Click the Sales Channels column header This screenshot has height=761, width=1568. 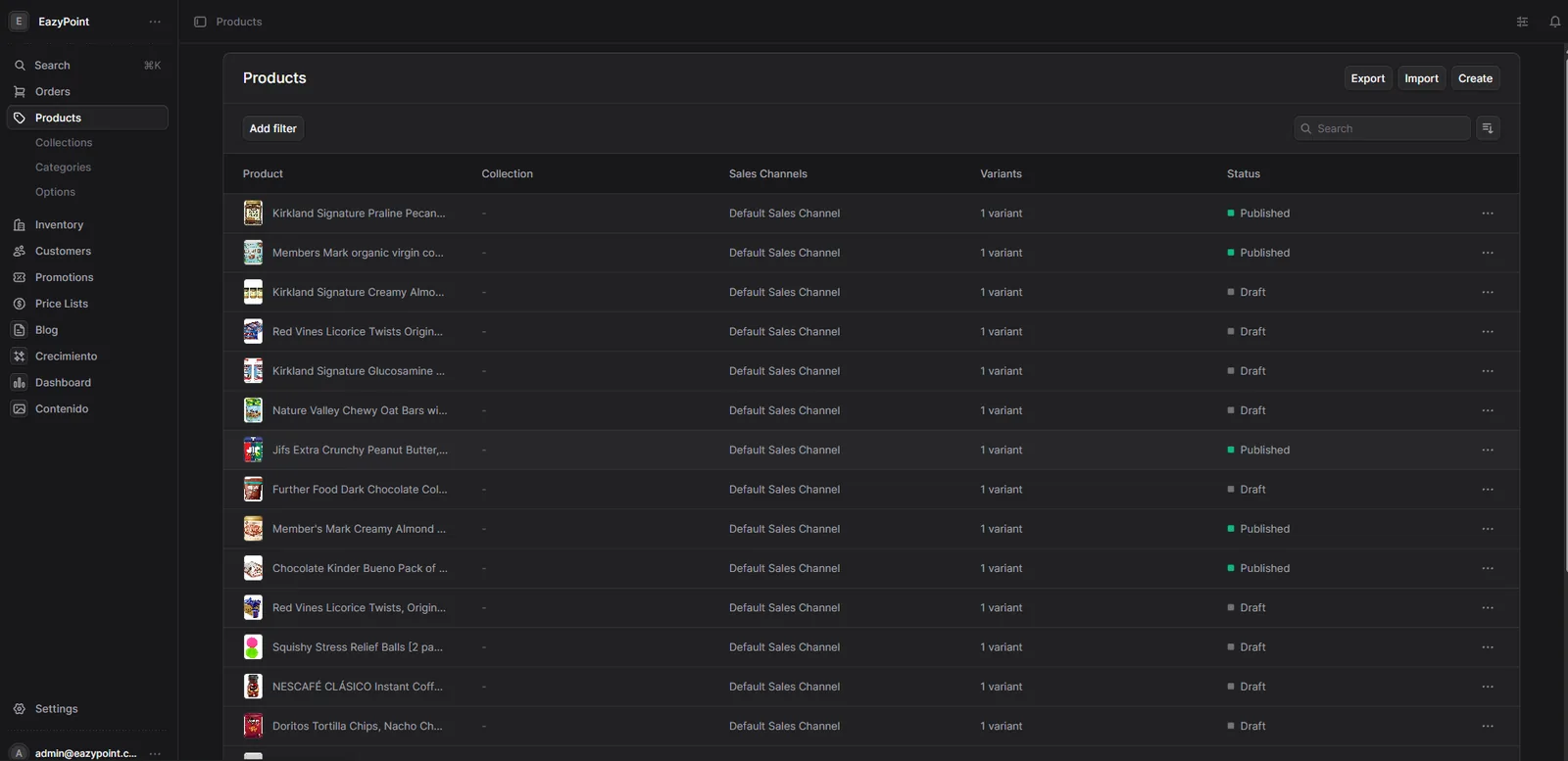click(768, 173)
